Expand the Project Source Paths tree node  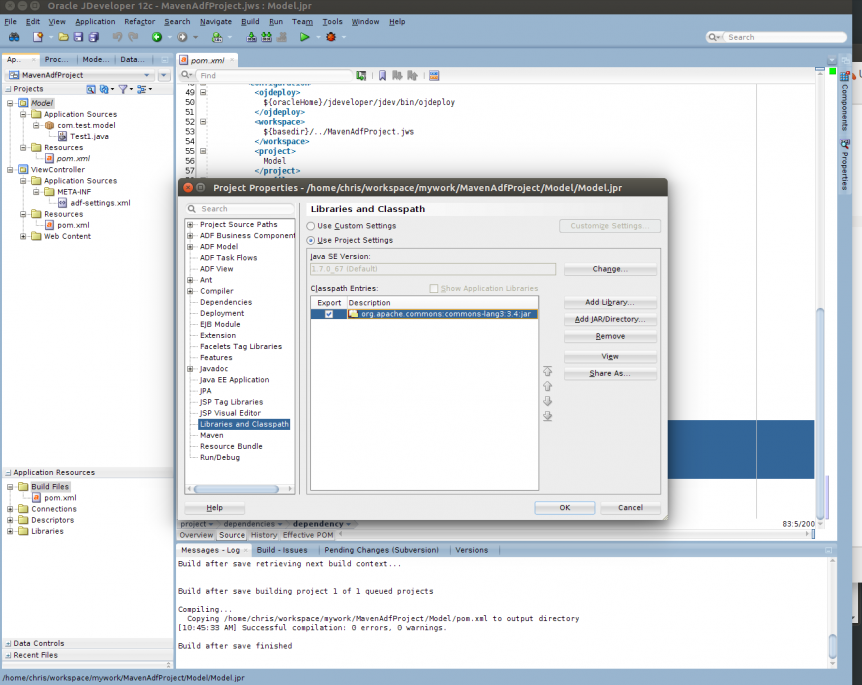(190, 225)
